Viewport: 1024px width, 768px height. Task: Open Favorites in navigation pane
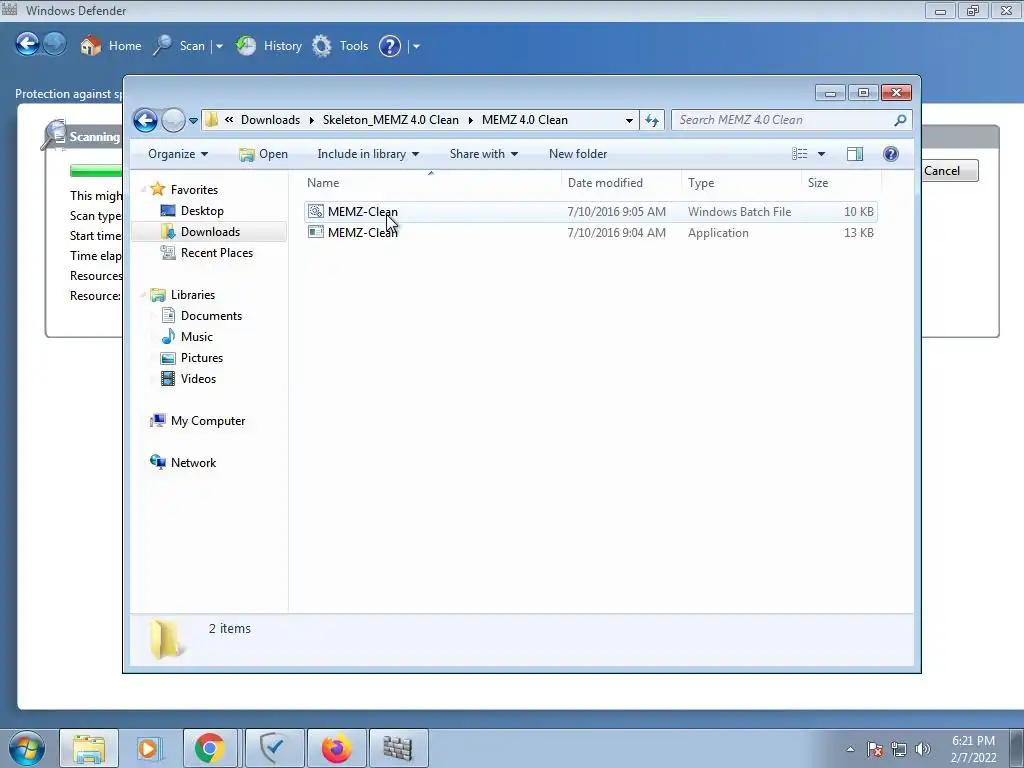click(x=194, y=189)
